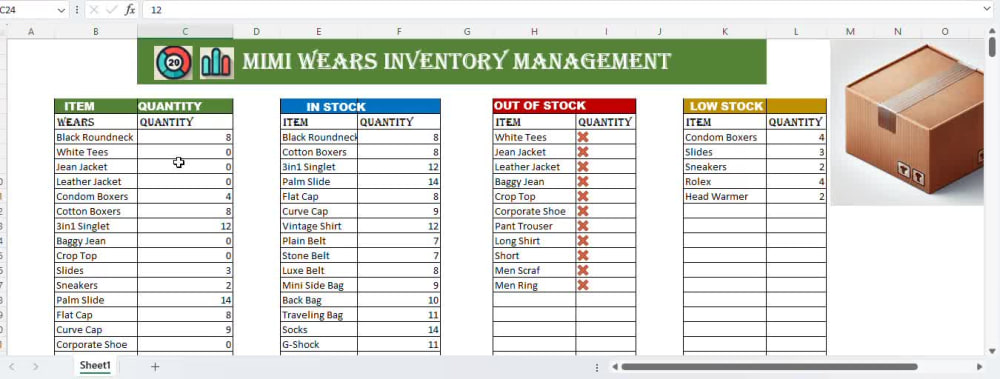This screenshot has height=379, width=1000.
Task: Select the Back Bag cell
Action: coord(319,300)
